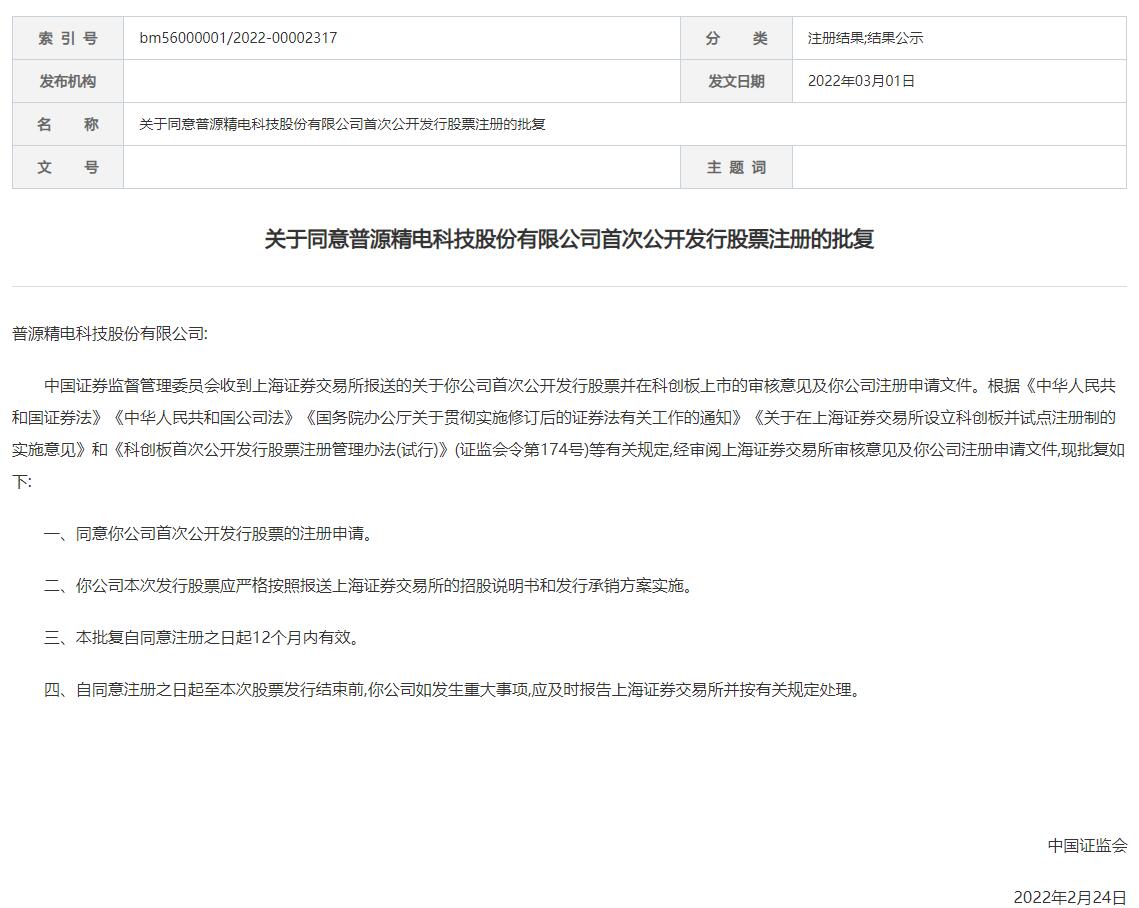
Task: Click the 发文日期 label cell
Action: [736, 81]
